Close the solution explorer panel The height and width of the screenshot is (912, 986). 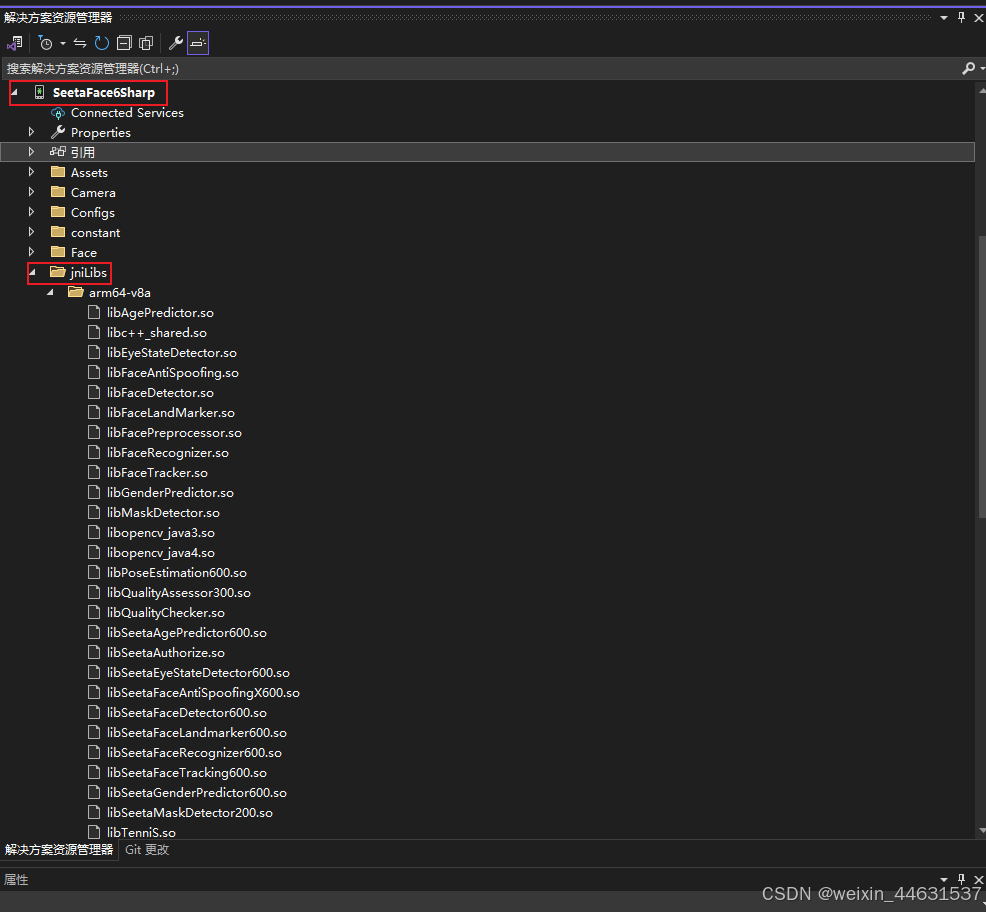coord(978,18)
